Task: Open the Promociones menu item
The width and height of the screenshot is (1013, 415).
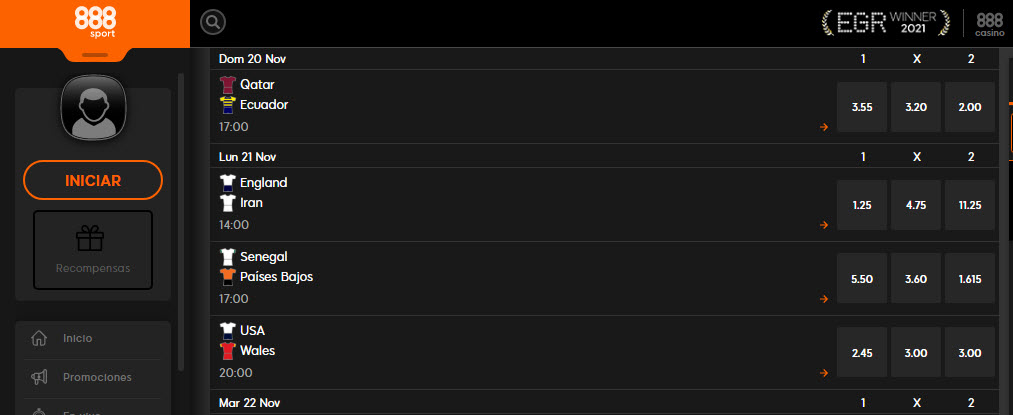Action: pyautogui.click(x=97, y=377)
